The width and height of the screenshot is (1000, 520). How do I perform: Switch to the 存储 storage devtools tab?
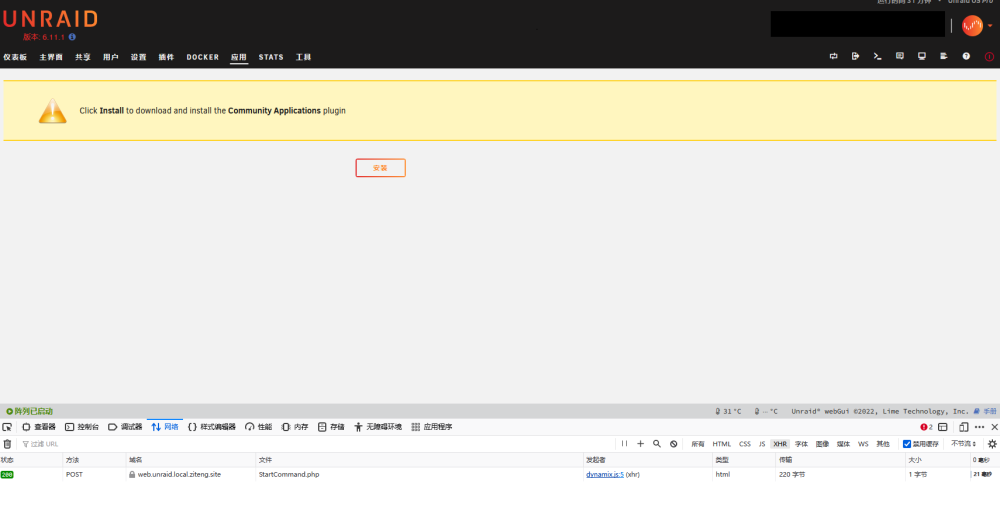point(331,427)
